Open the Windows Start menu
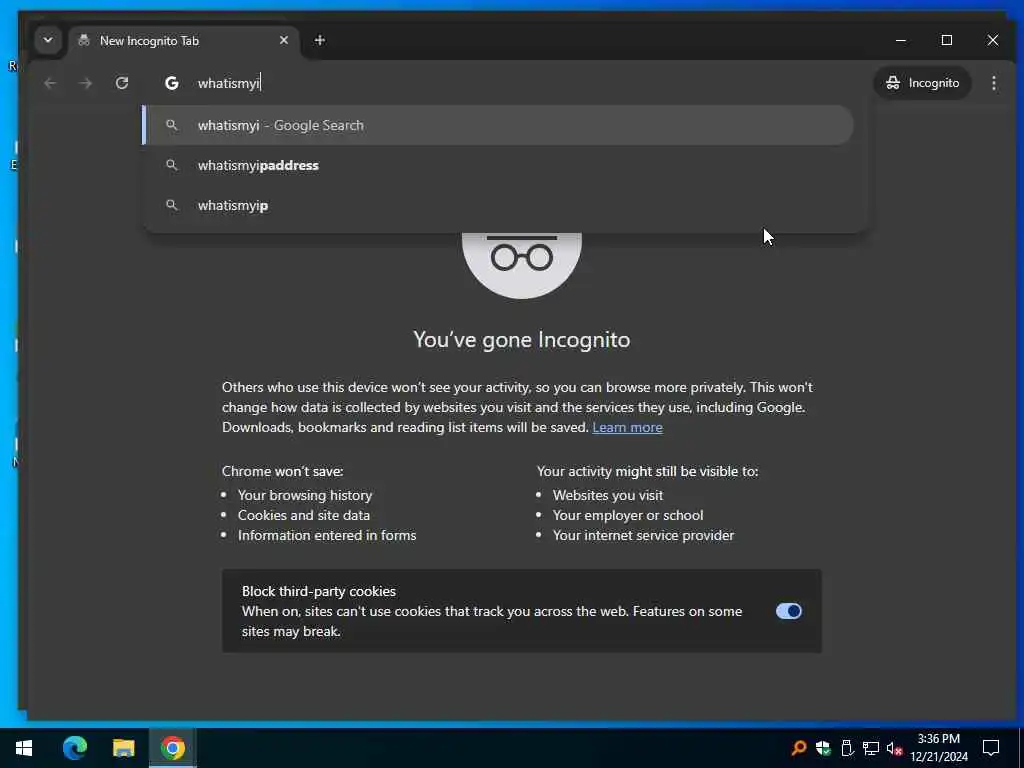 coord(24,748)
